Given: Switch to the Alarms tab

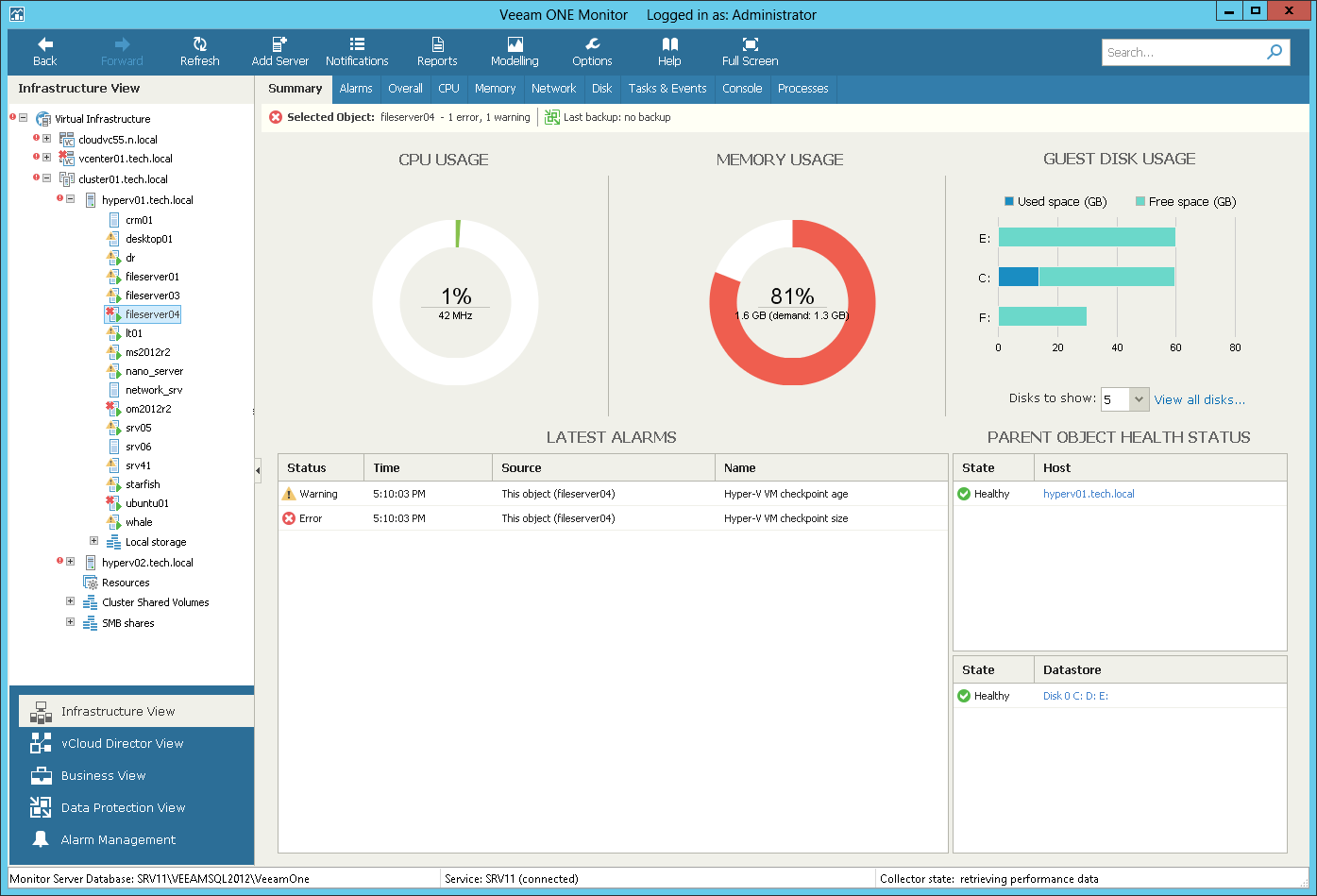Looking at the screenshot, I should point(356,89).
